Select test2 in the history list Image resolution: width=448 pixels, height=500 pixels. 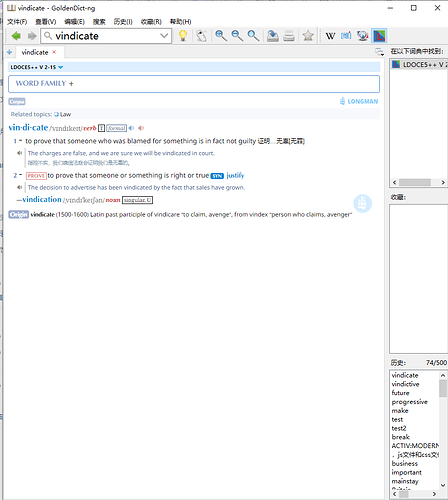tap(399, 428)
